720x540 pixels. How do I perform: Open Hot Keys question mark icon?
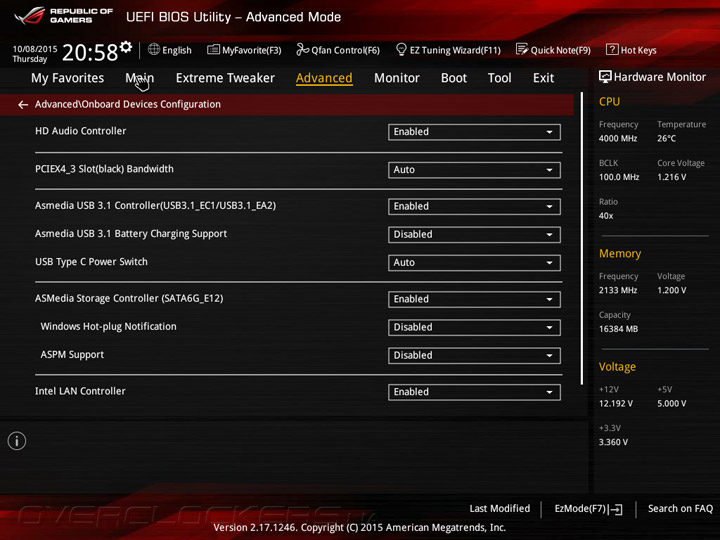pos(612,49)
